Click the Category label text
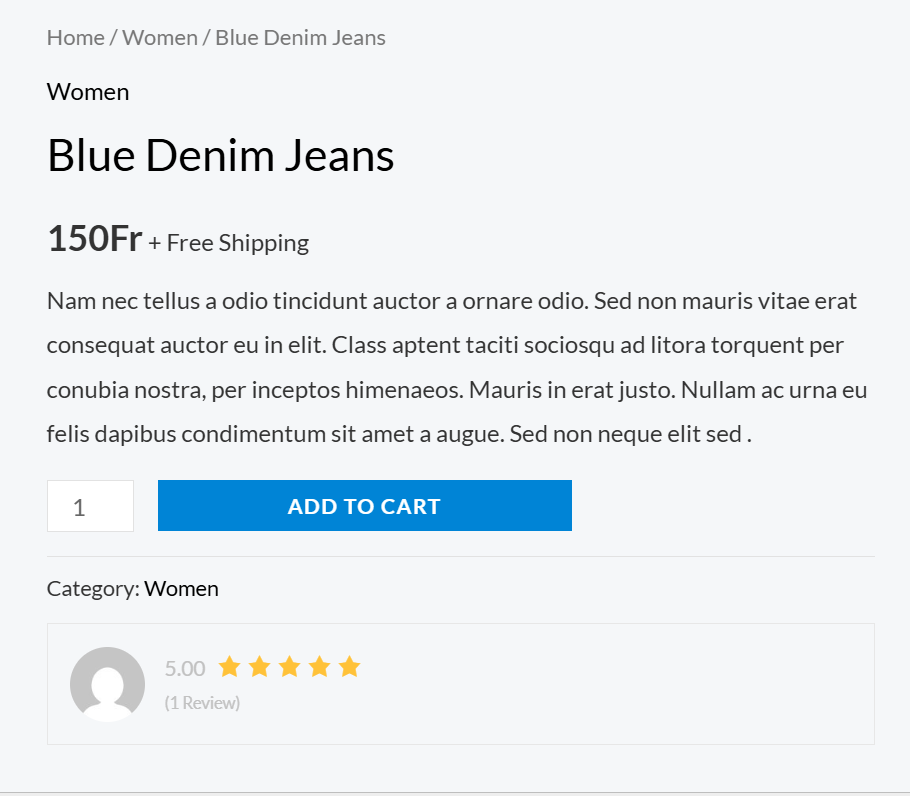This screenshot has width=910, height=796. 93,589
